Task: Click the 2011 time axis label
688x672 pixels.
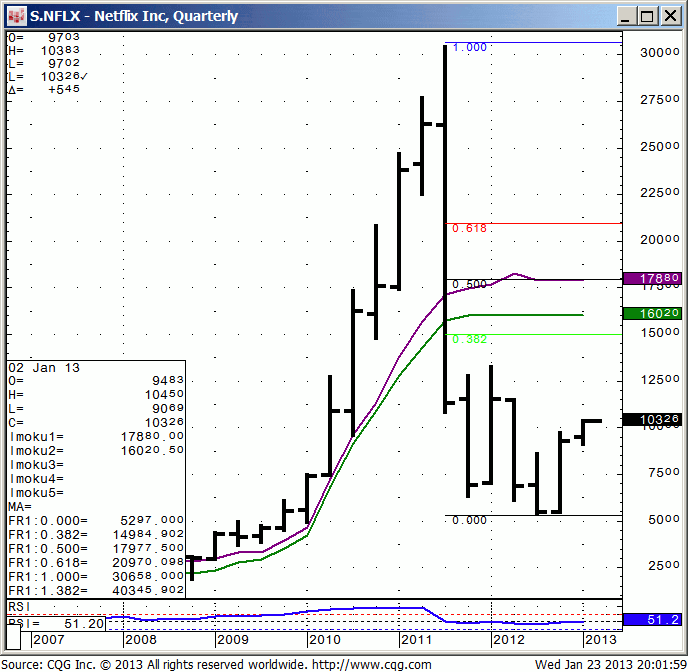Action: [x=417, y=640]
